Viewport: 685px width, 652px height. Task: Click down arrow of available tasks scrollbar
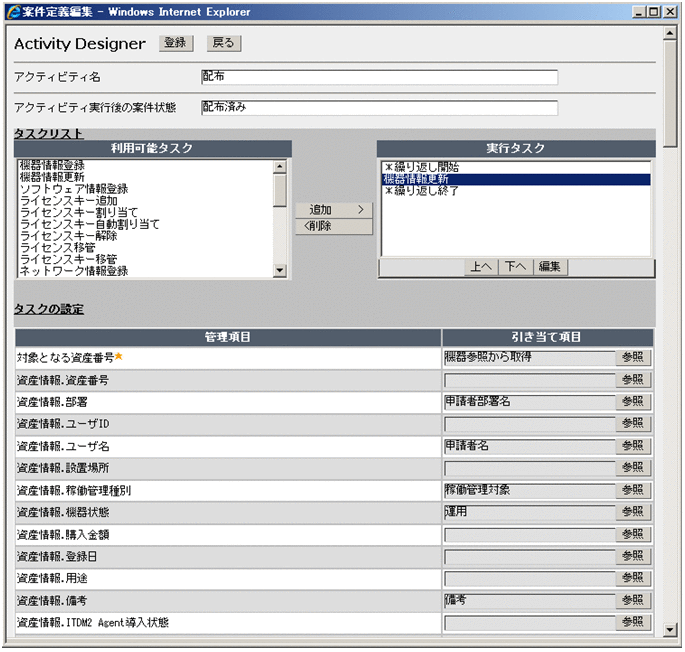pyautogui.click(x=280, y=271)
